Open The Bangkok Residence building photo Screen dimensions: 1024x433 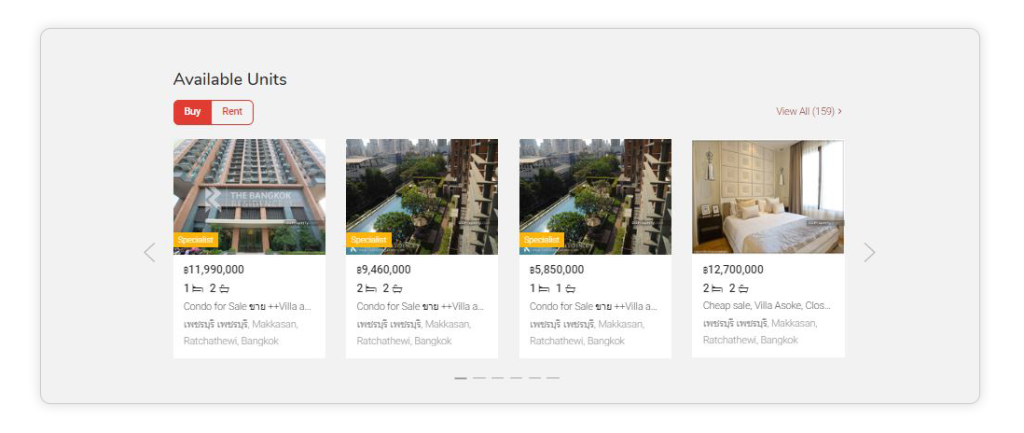pyautogui.click(x=249, y=196)
